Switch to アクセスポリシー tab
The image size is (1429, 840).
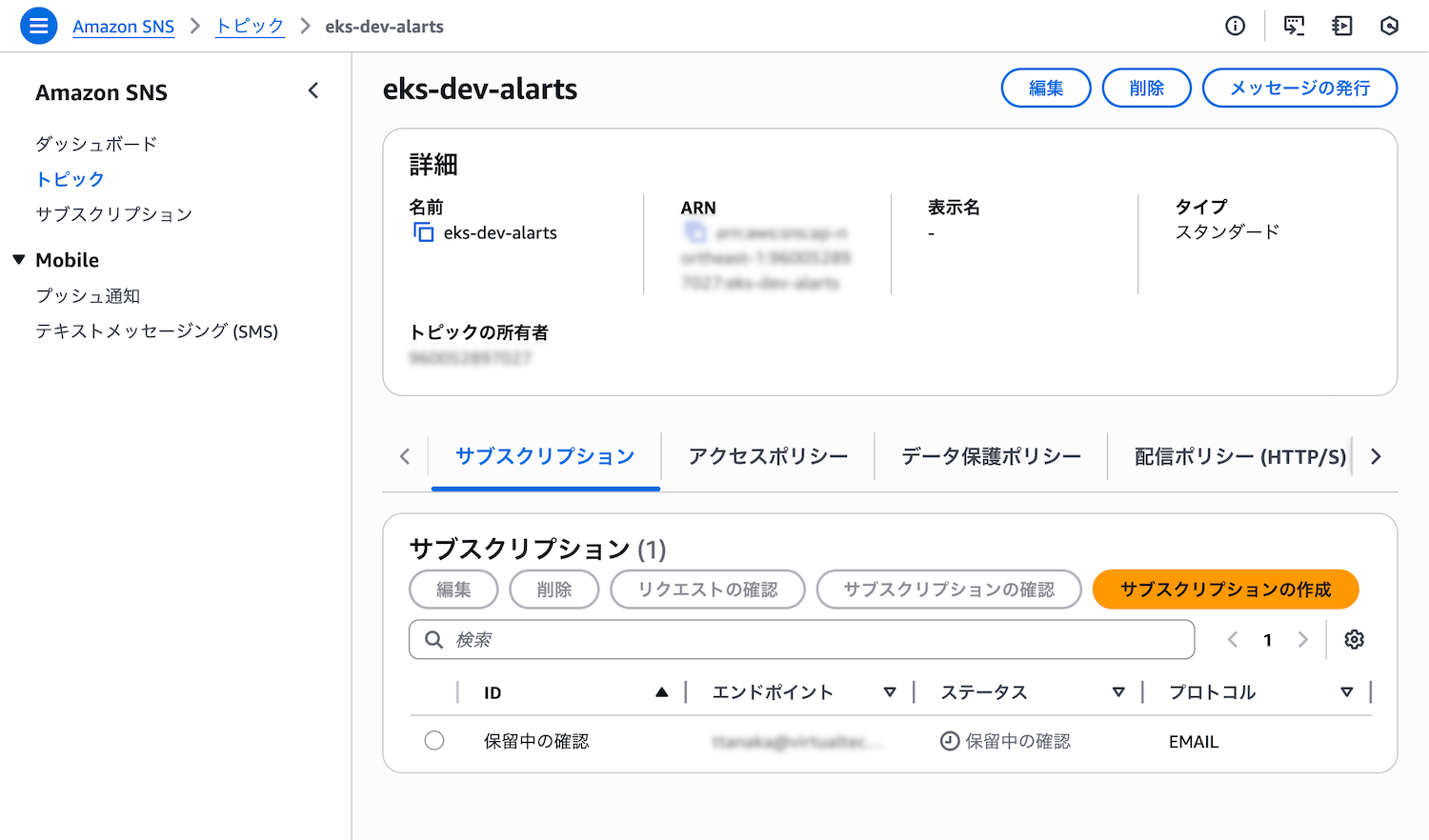tap(768, 456)
